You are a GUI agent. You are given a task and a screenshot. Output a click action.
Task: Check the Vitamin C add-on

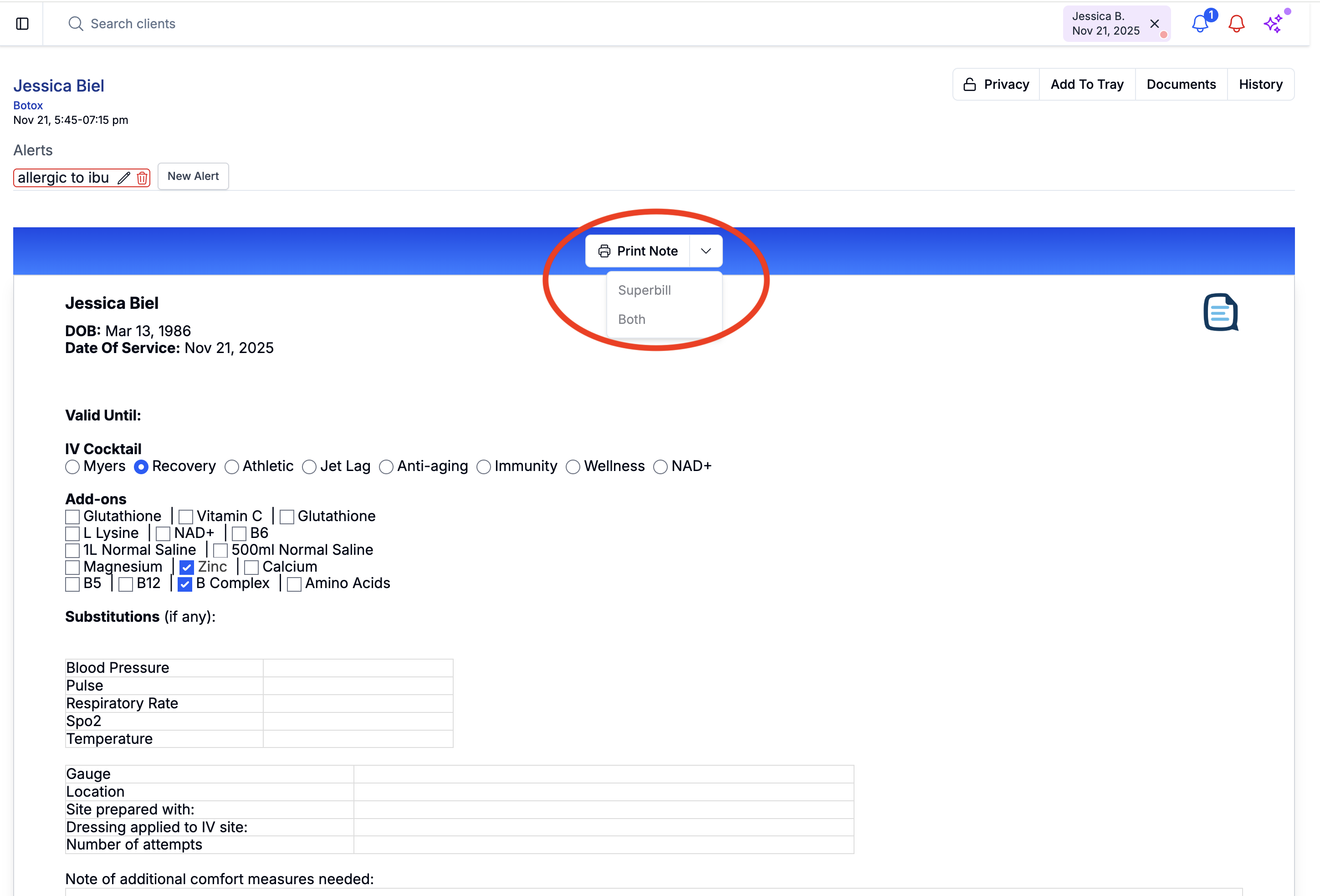point(186,517)
